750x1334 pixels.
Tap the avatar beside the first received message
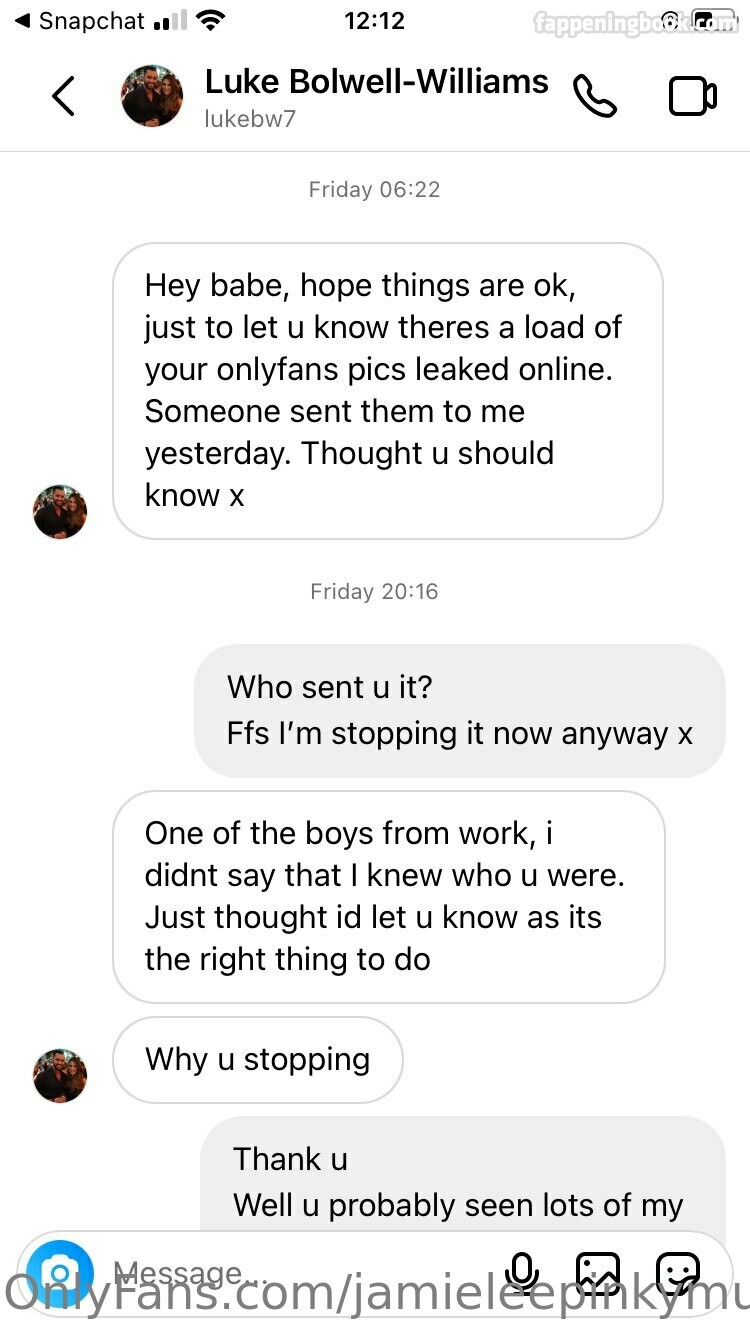[x=60, y=512]
